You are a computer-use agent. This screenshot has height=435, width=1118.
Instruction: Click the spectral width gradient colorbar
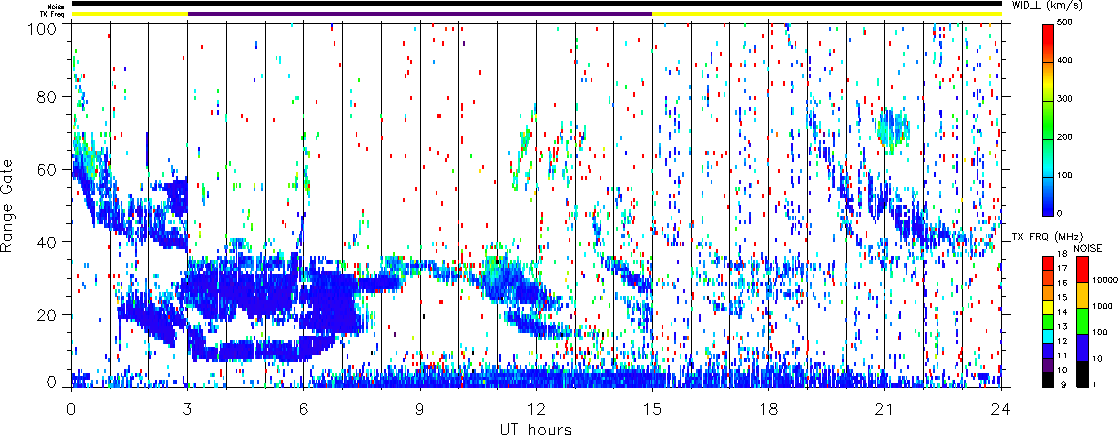(x=1048, y=120)
